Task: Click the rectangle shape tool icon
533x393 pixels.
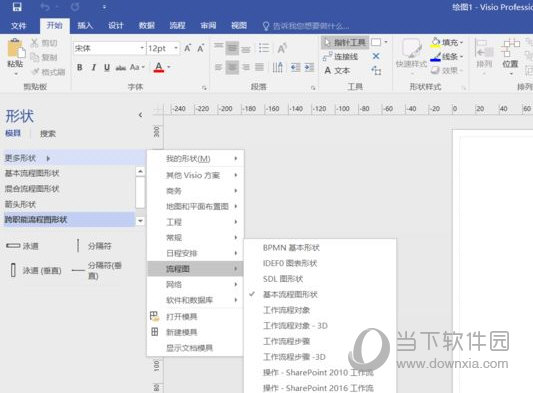Action: click(x=376, y=42)
